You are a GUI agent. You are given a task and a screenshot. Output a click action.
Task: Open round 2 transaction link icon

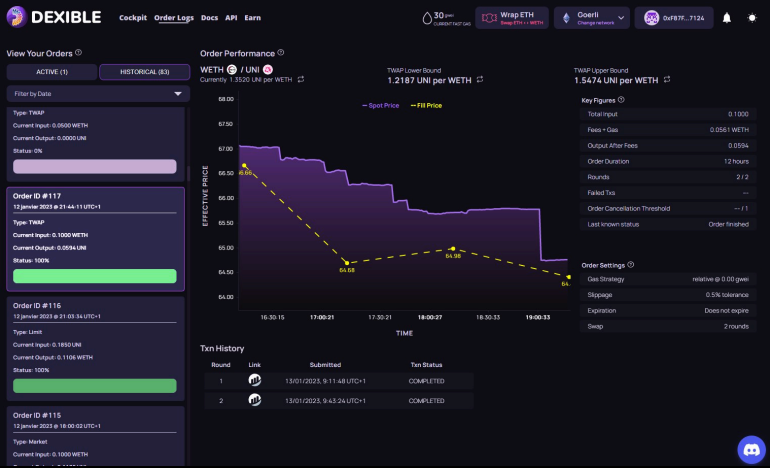[x=254, y=400]
